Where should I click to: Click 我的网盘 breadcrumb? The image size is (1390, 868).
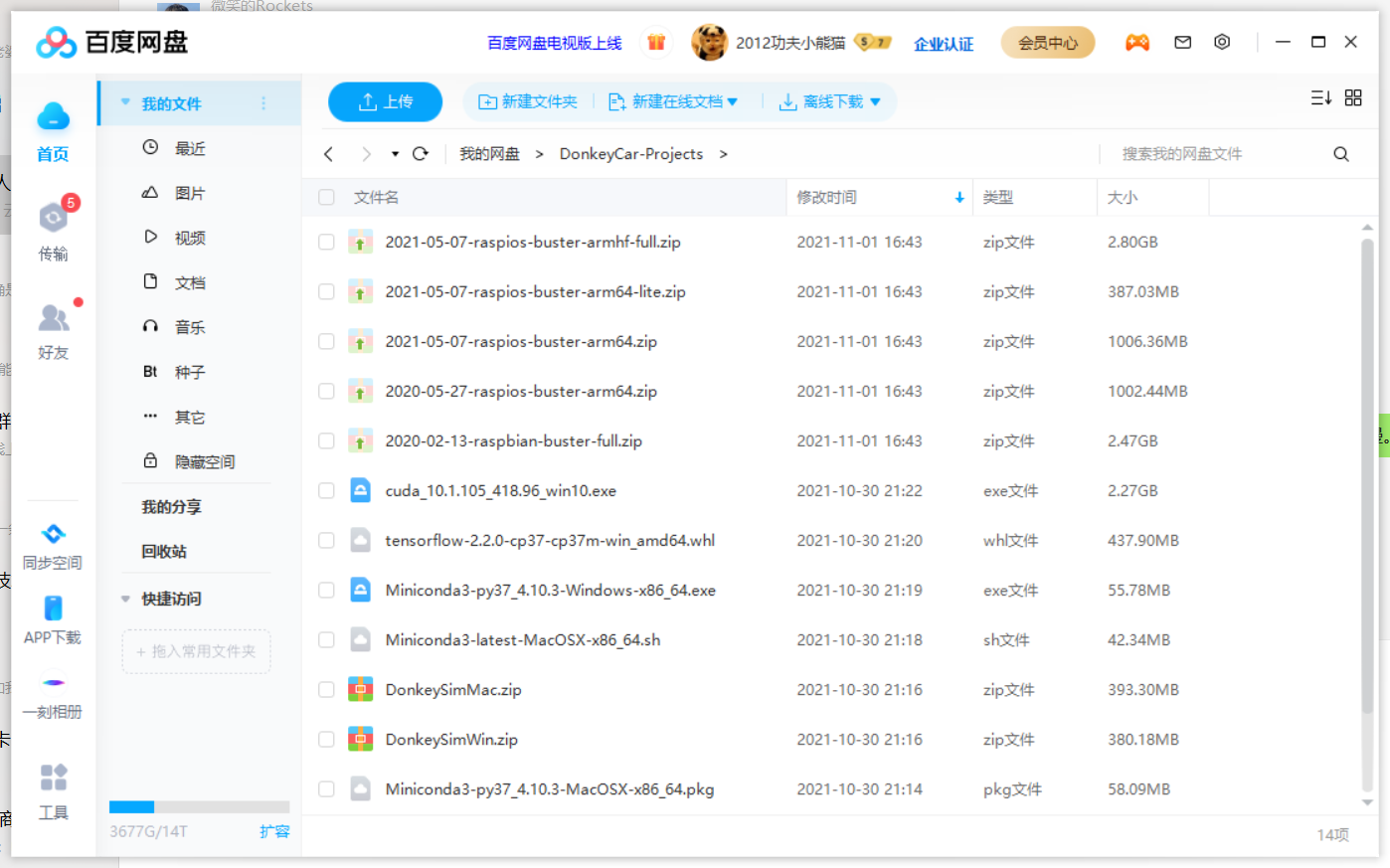[x=489, y=154]
